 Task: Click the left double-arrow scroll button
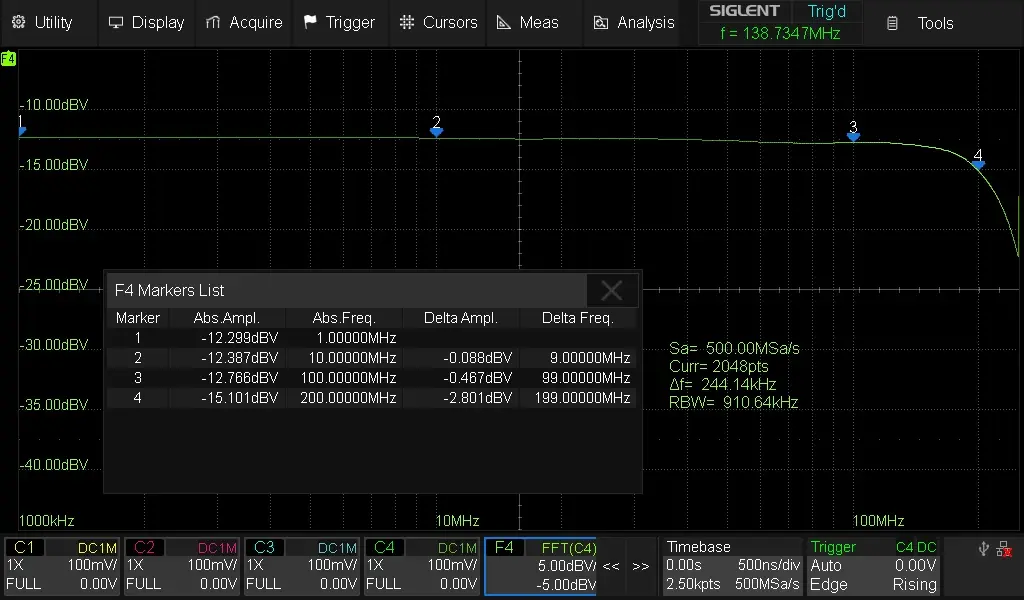(612, 566)
